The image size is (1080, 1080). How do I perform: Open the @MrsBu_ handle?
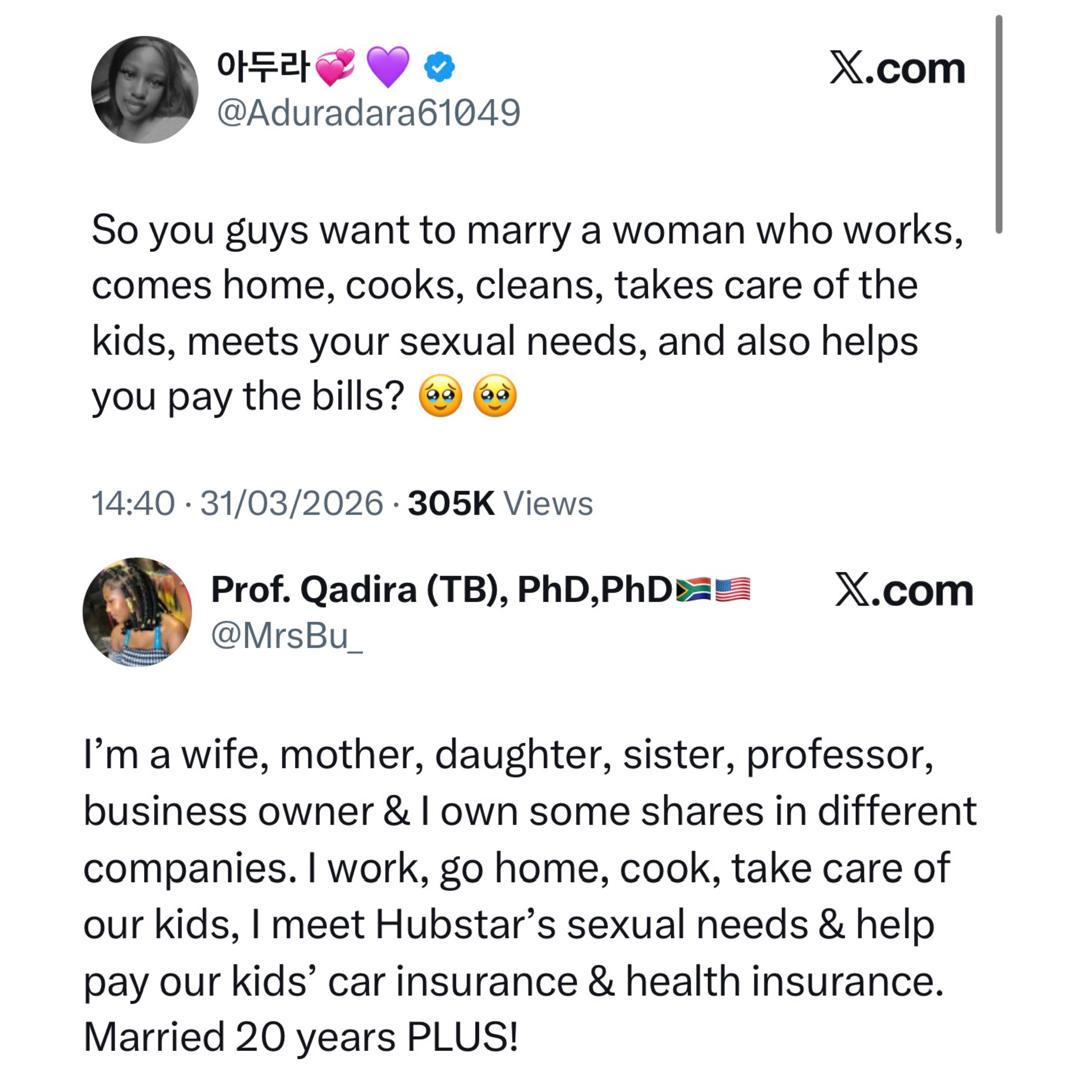point(286,636)
